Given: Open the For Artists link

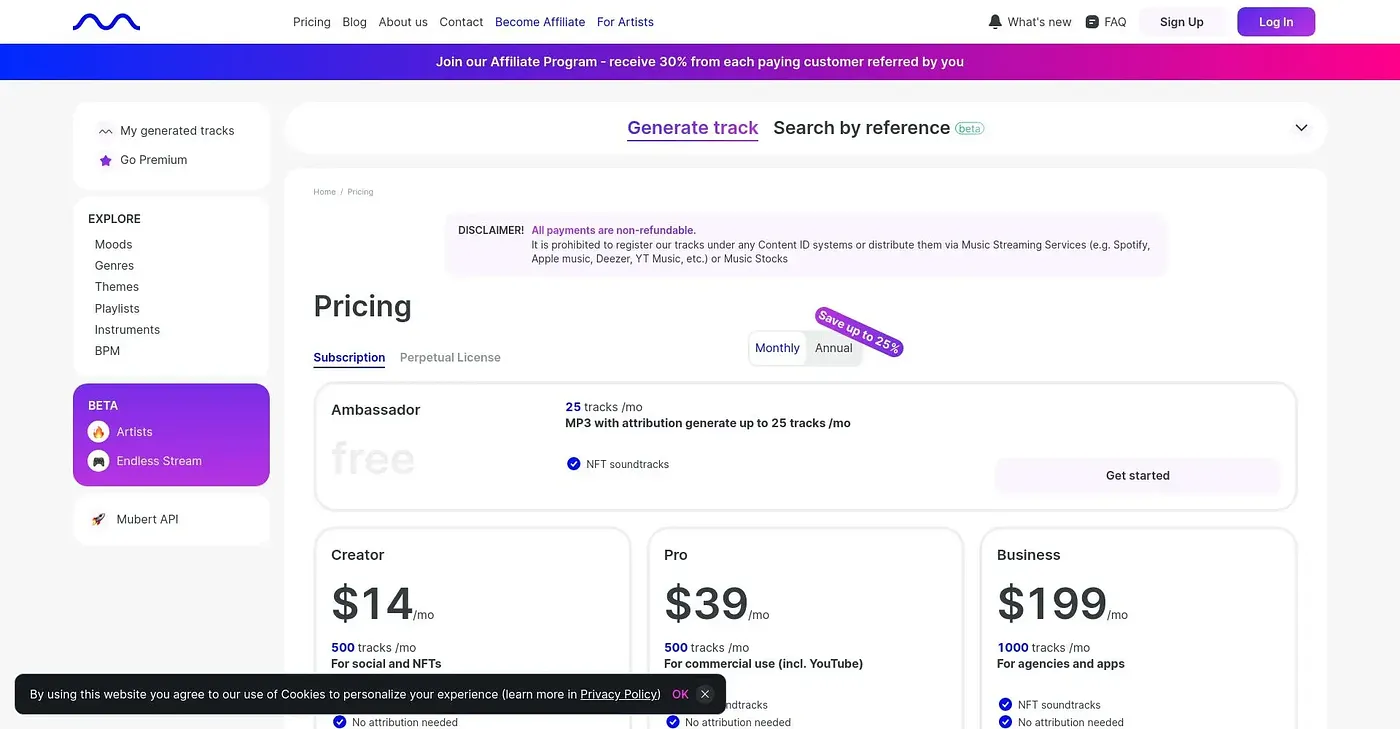Looking at the screenshot, I should pos(625,22).
